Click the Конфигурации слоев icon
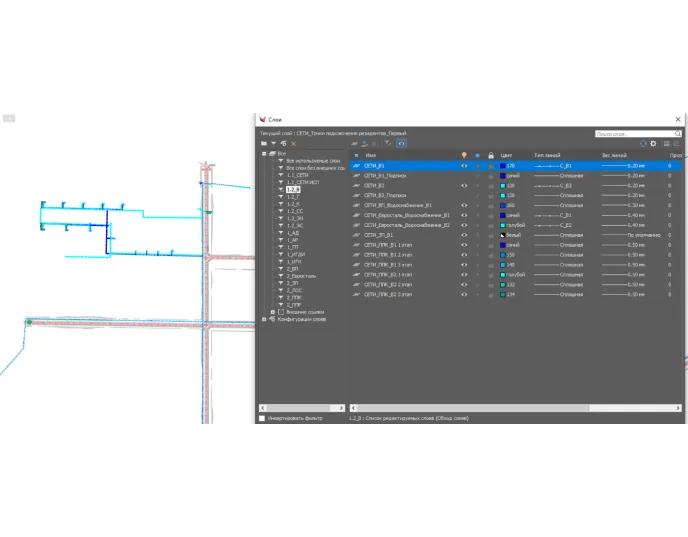Viewport: 688px width, 537px height. pos(270,319)
